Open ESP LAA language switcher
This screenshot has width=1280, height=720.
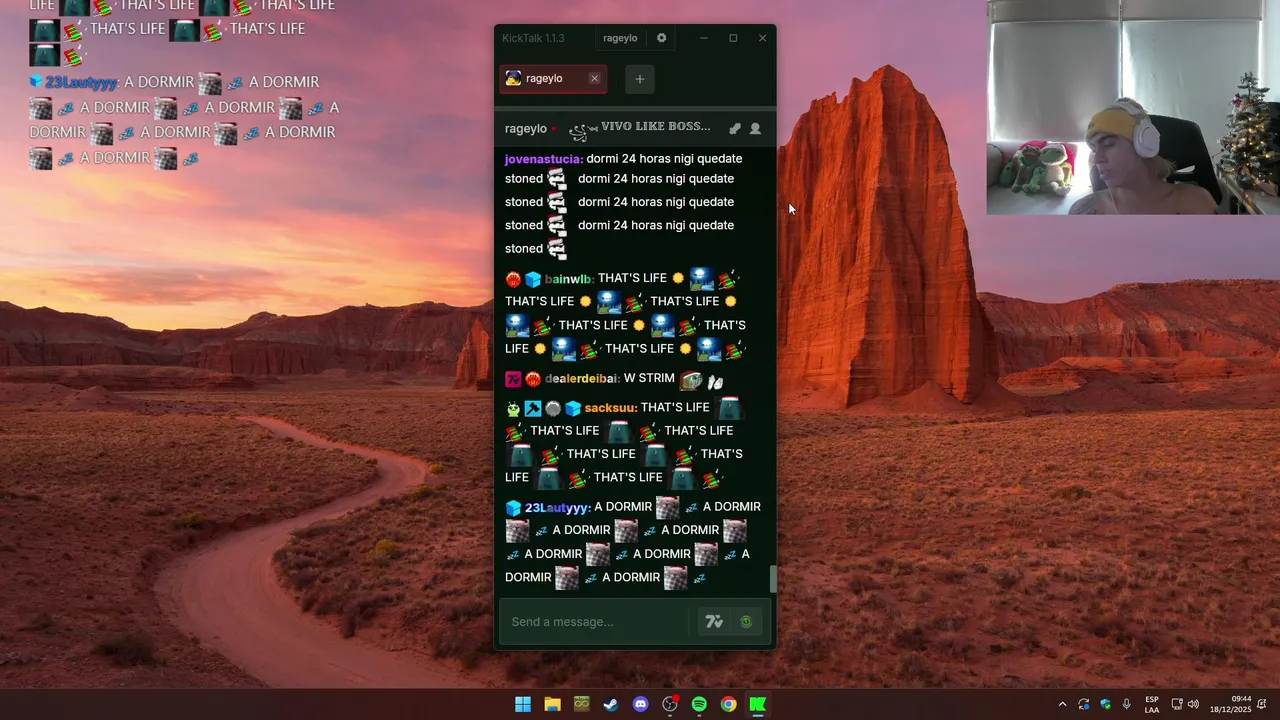1152,704
